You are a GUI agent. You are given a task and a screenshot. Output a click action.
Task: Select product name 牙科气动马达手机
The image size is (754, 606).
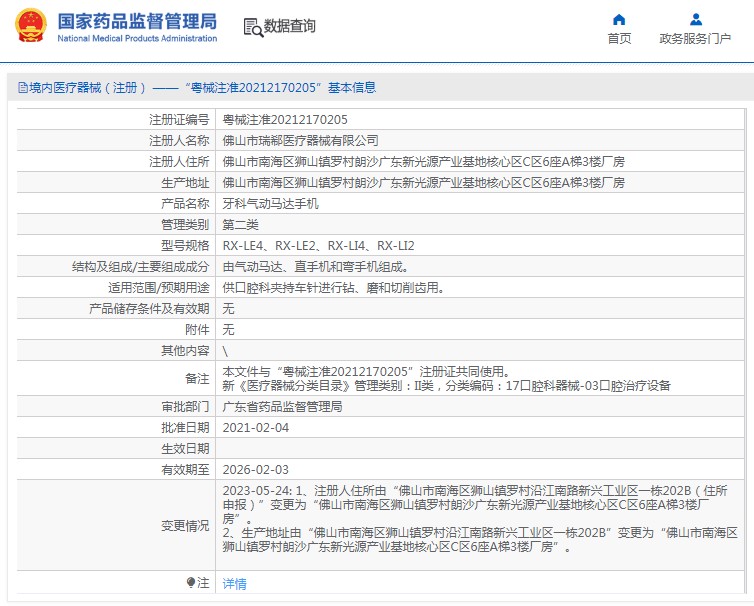[271, 204]
